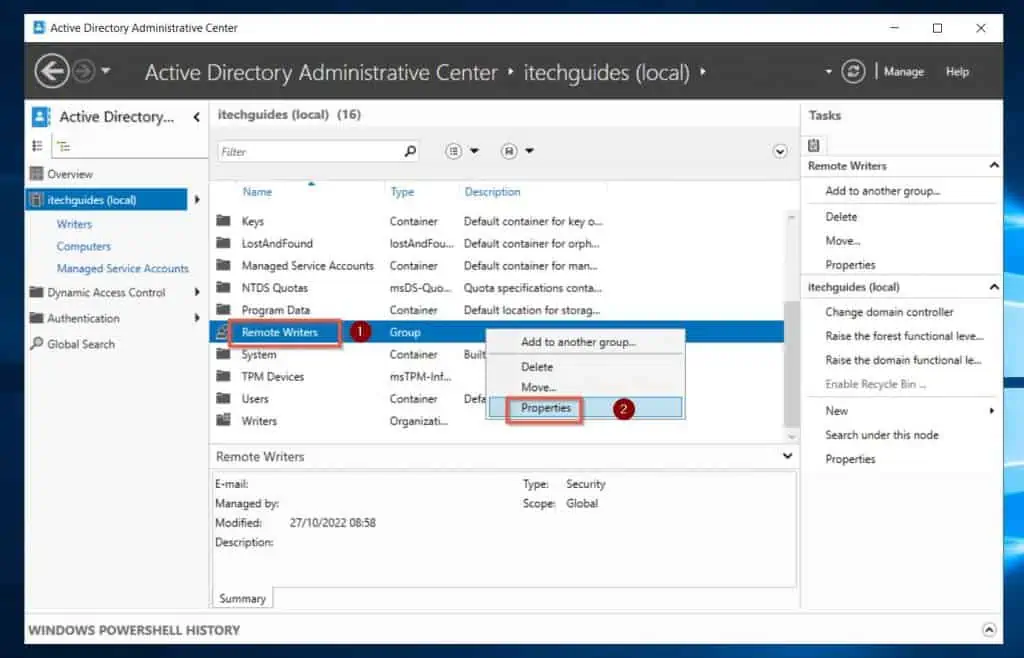This screenshot has height=658, width=1024.
Task: Click the forward navigation arrow
Action: coord(84,70)
